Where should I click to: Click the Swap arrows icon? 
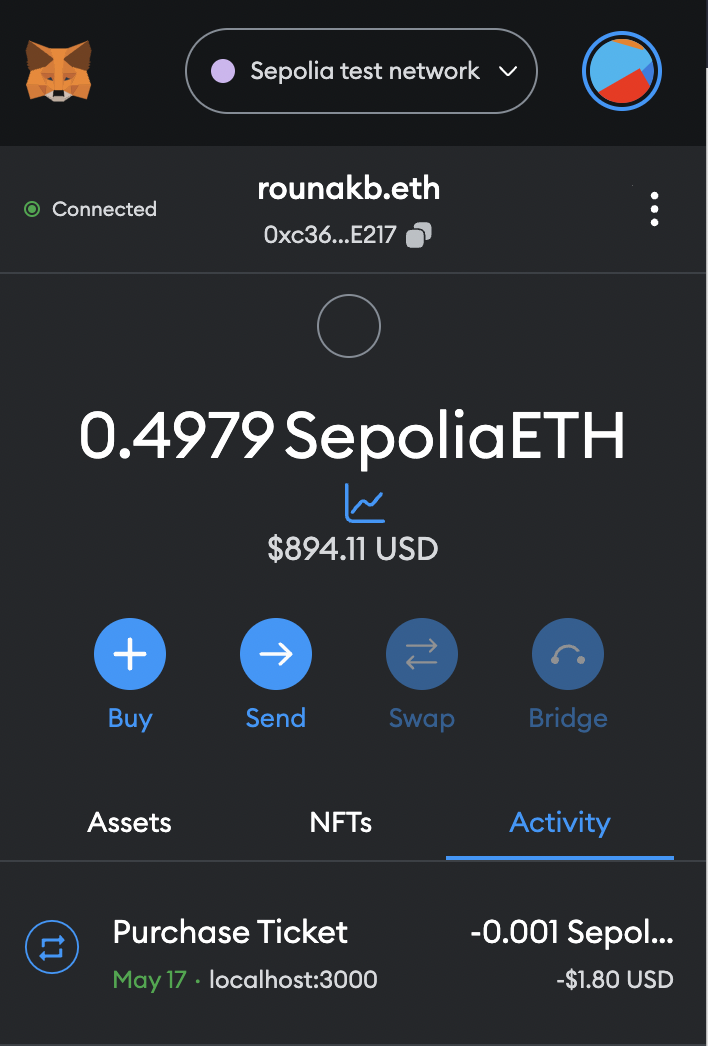pos(422,654)
